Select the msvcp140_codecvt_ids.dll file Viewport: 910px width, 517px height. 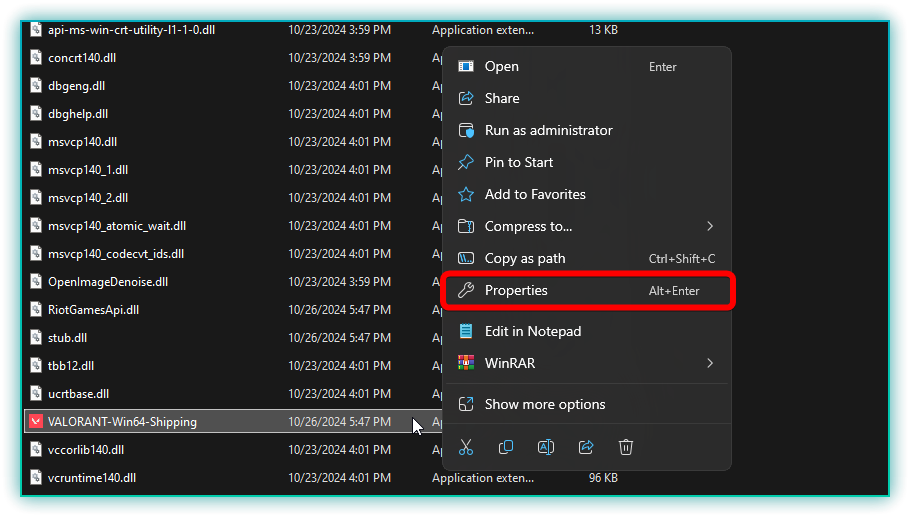click(x=115, y=254)
